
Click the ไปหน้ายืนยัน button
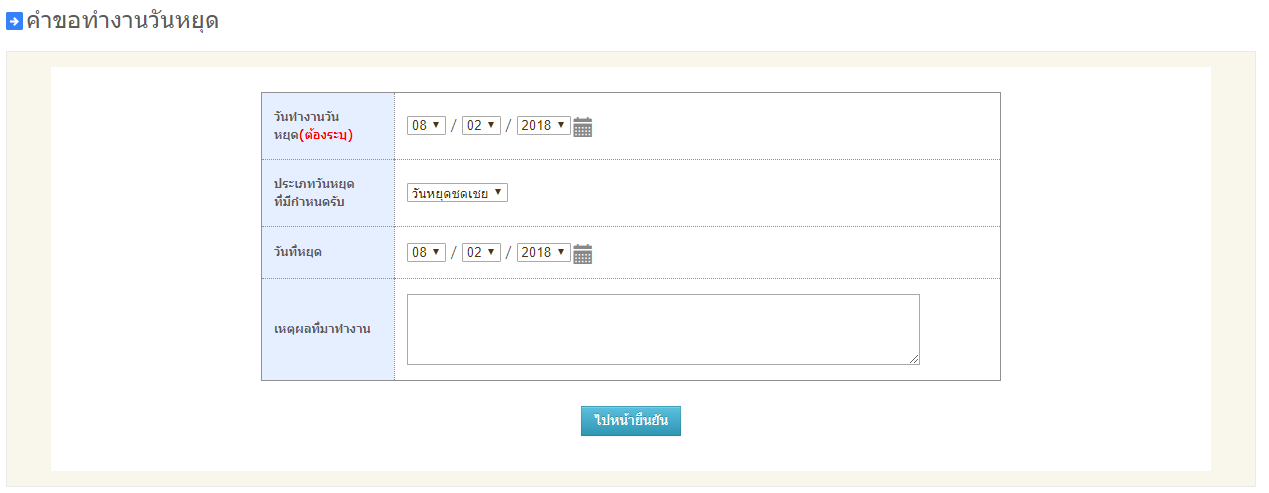point(630,421)
